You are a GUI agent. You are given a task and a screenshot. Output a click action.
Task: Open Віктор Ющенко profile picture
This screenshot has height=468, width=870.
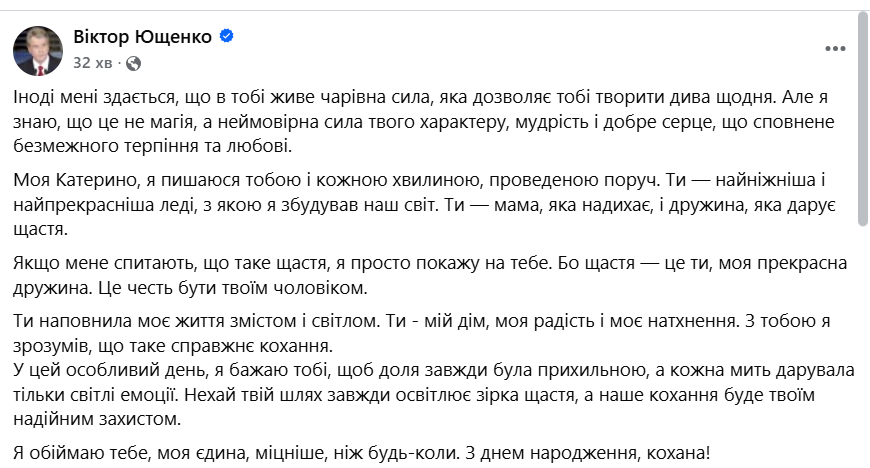coord(38,49)
